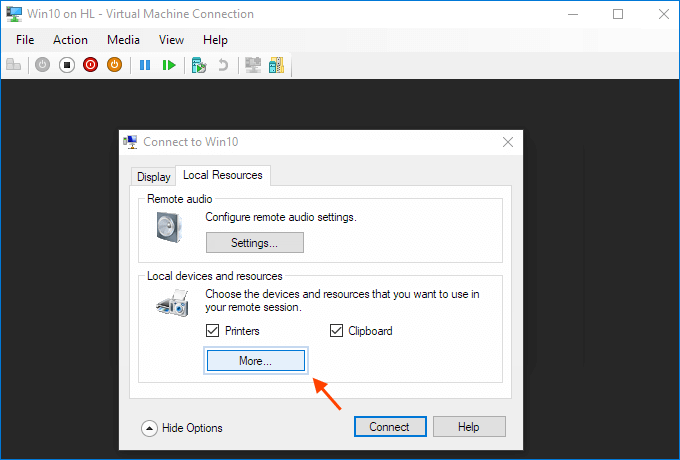This screenshot has height=460, width=680.
Task: Click the green Reset/resume play icon
Action: pyautogui.click(x=169, y=65)
